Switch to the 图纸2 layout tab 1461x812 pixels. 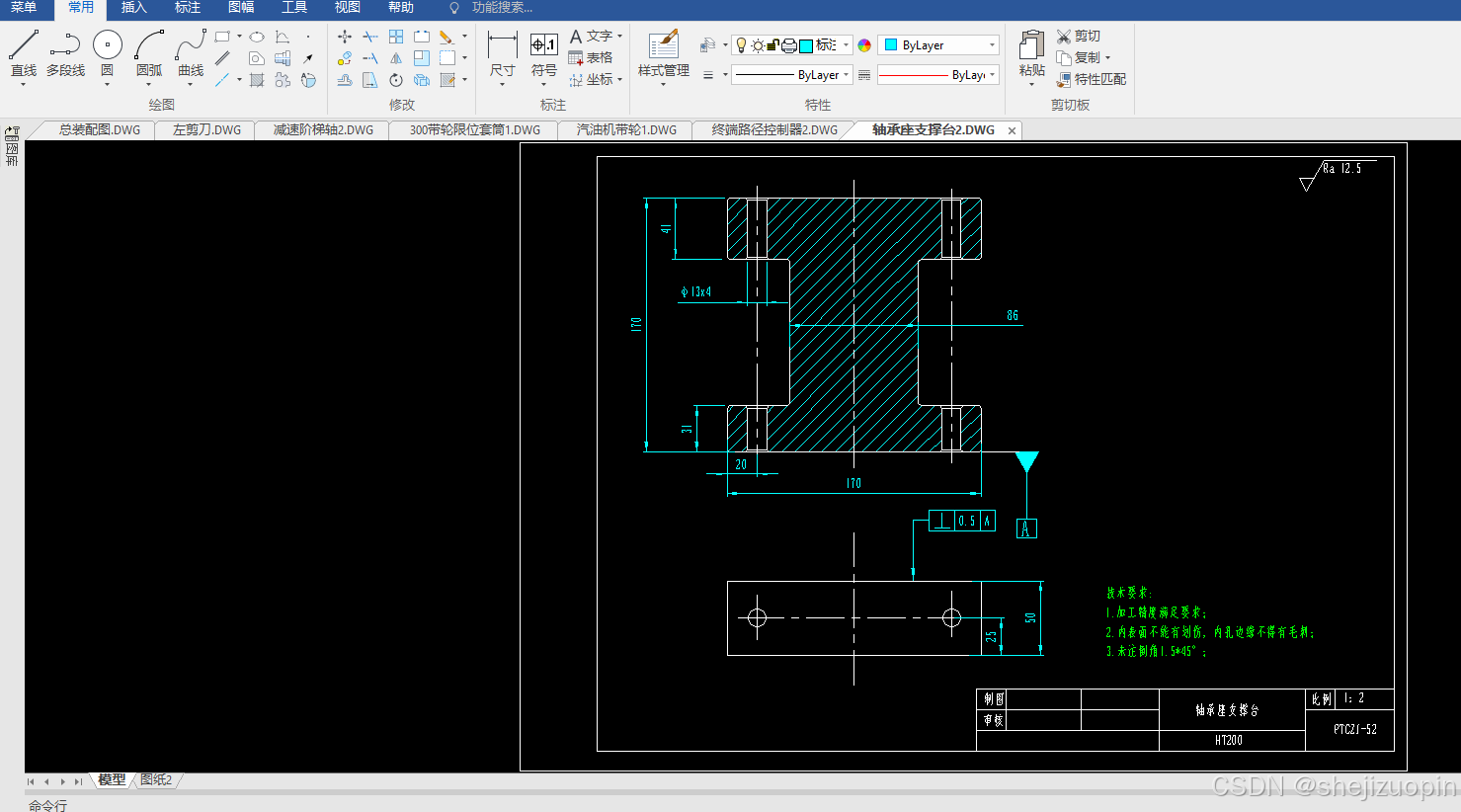coord(156,780)
